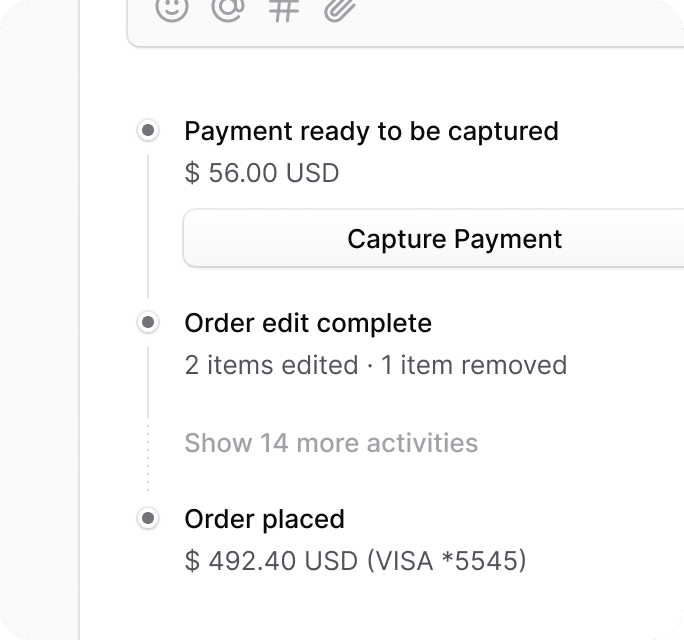Viewport: 684px width, 640px height.
Task: Open the emoji picker smiley icon
Action: (x=172, y=7)
